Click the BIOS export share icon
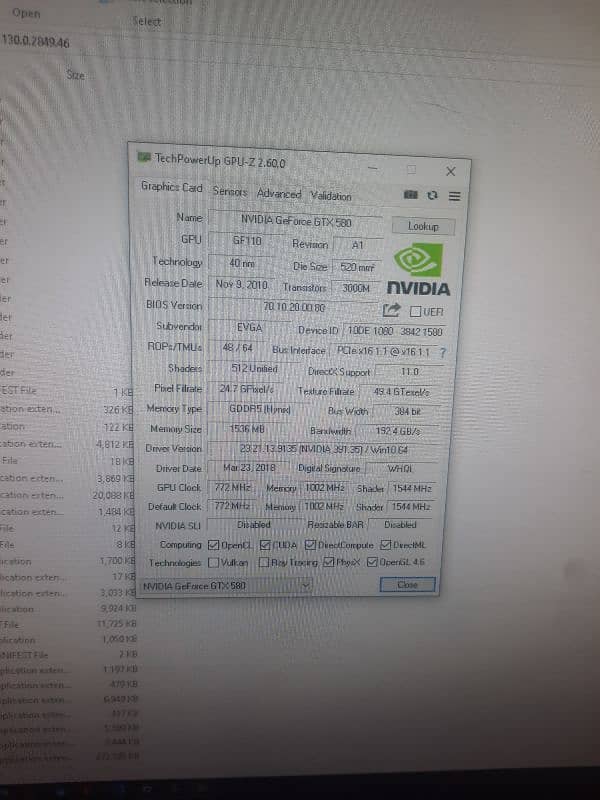 click(391, 310)
